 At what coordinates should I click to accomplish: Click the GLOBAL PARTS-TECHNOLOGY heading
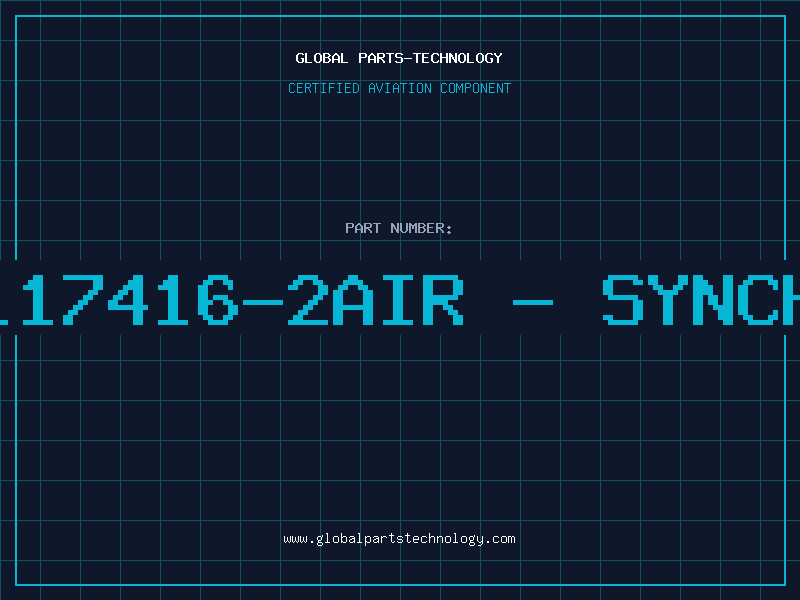399,58
